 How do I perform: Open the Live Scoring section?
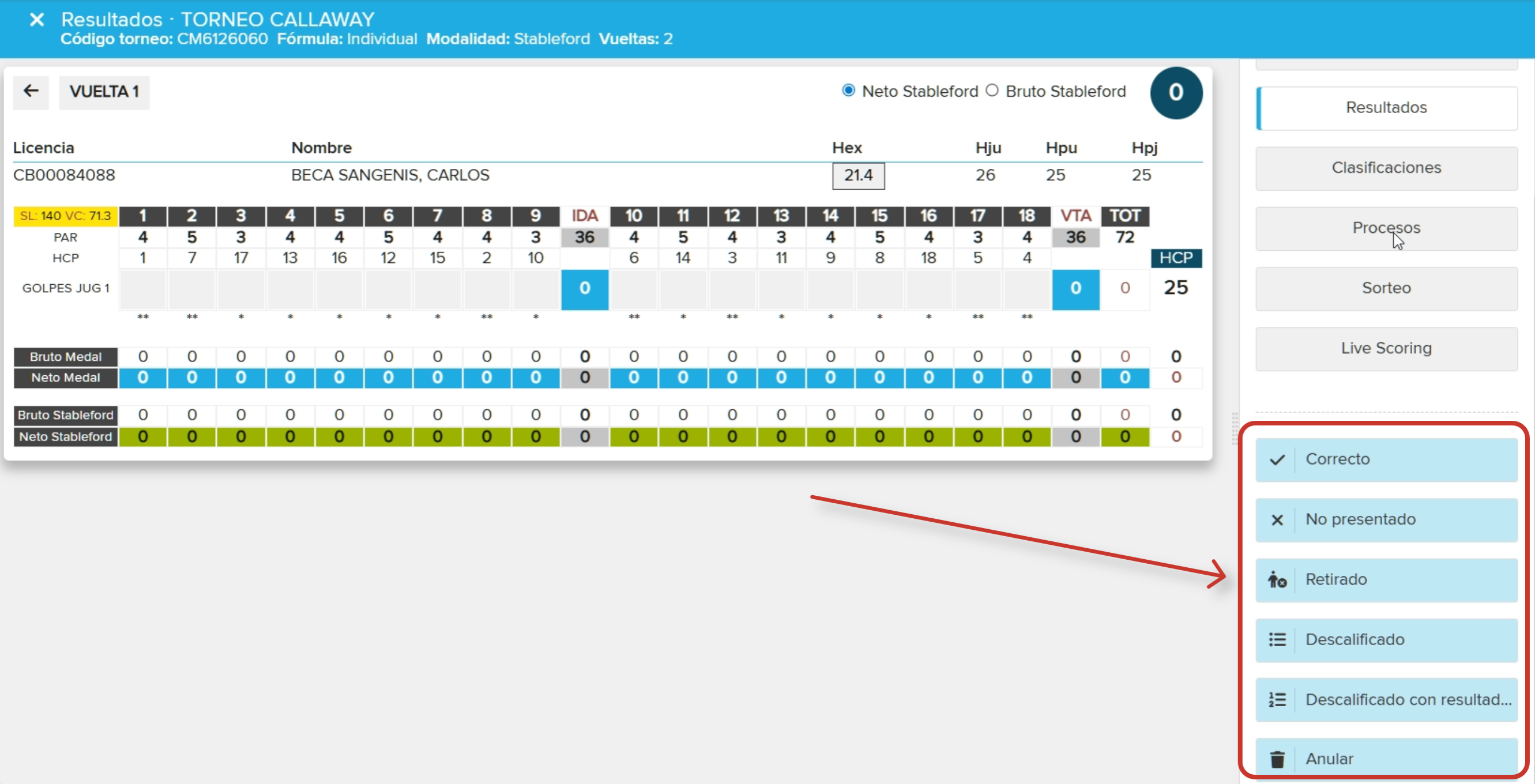1386,349
